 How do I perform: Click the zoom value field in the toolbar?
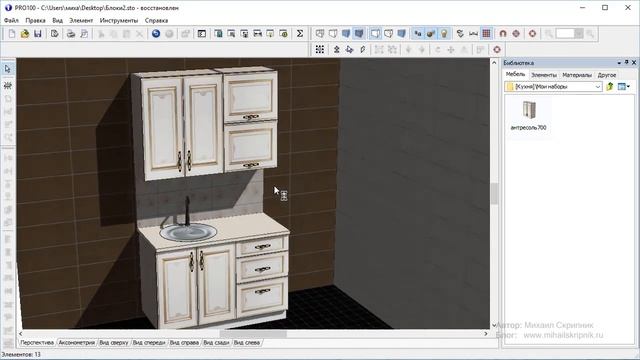(565, 34)
